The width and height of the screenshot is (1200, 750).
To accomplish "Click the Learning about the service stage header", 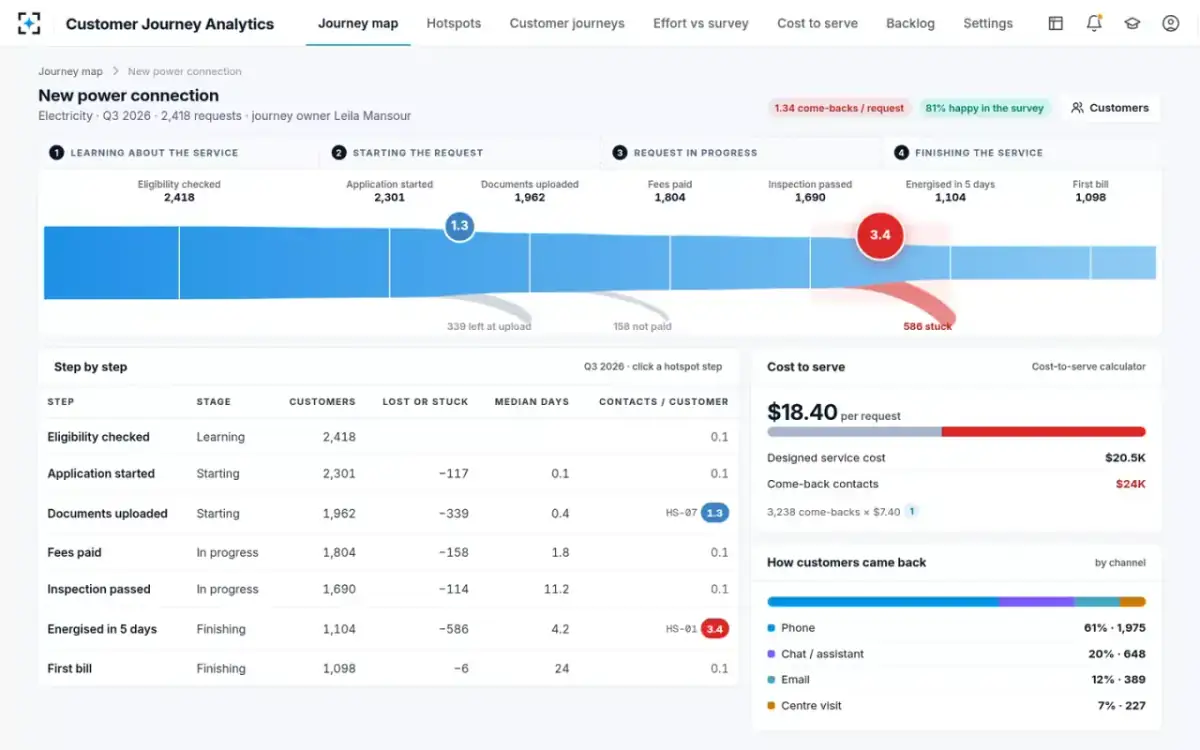I will click(x=180, y=153).
